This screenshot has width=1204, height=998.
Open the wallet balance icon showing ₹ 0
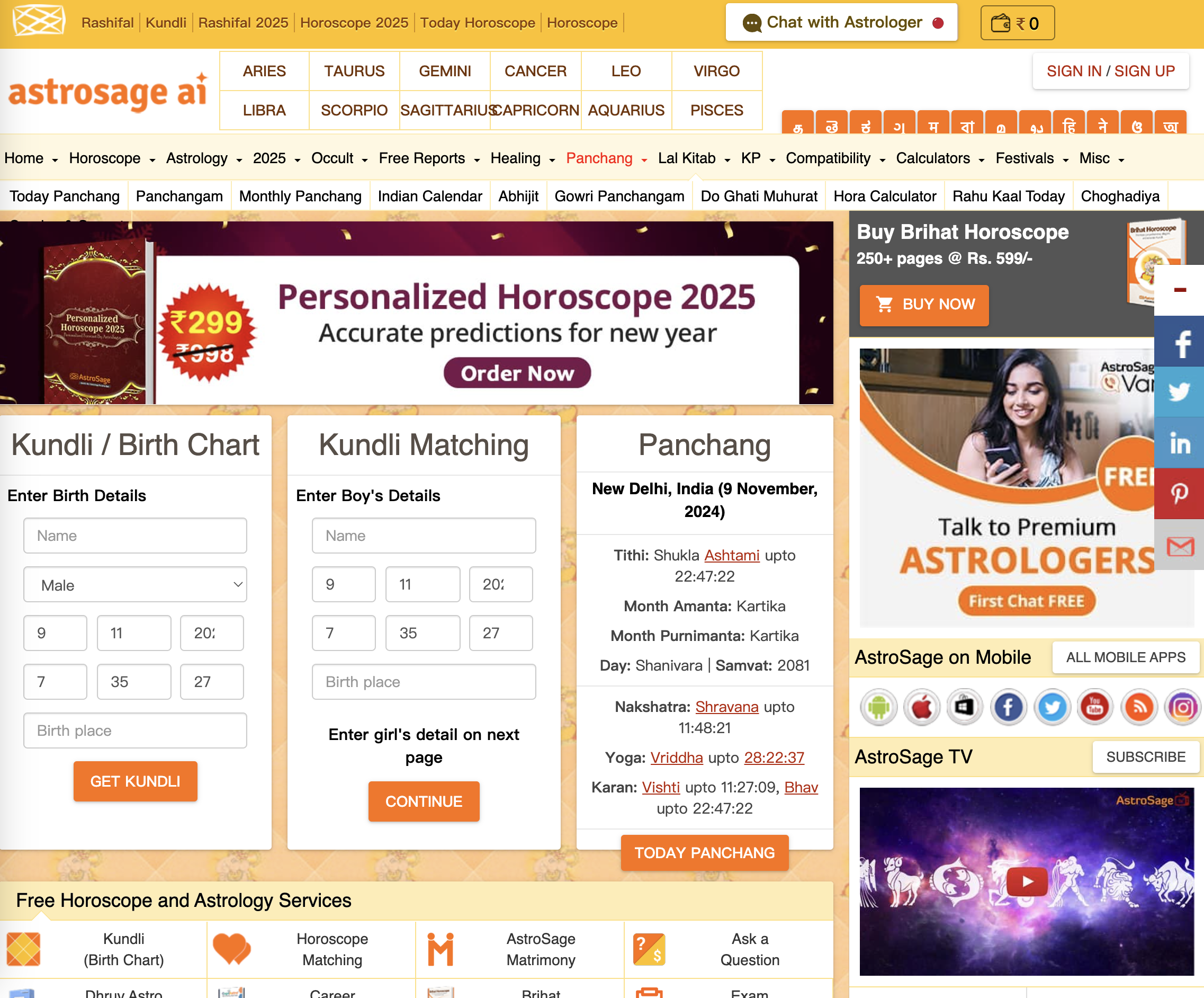1017,23
